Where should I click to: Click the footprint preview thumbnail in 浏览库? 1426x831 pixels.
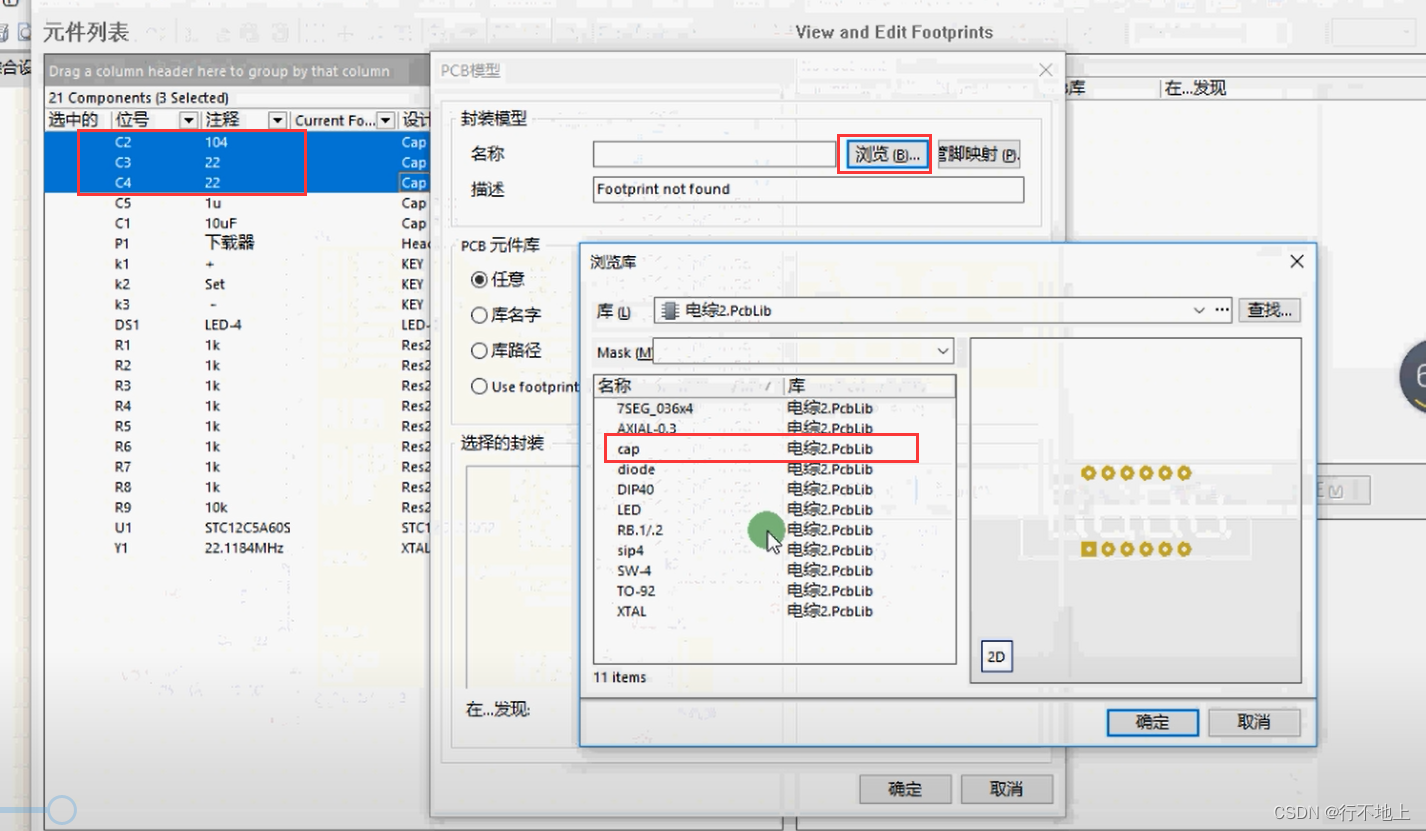coord(1136,511)
